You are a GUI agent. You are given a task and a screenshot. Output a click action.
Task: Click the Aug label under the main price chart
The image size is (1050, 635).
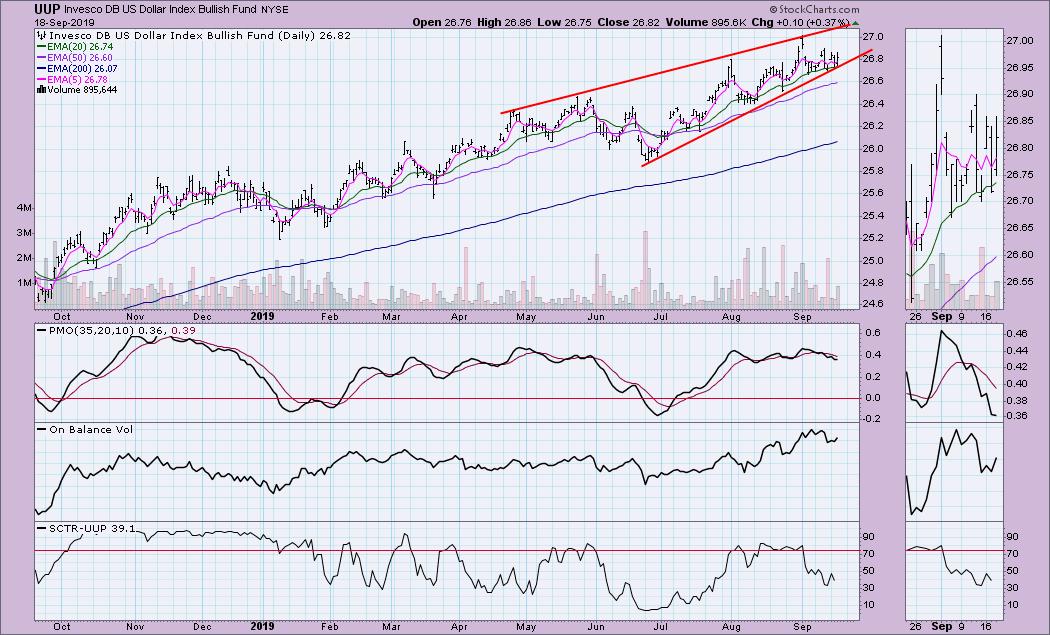pyautogui.click(x=732, y=317)
